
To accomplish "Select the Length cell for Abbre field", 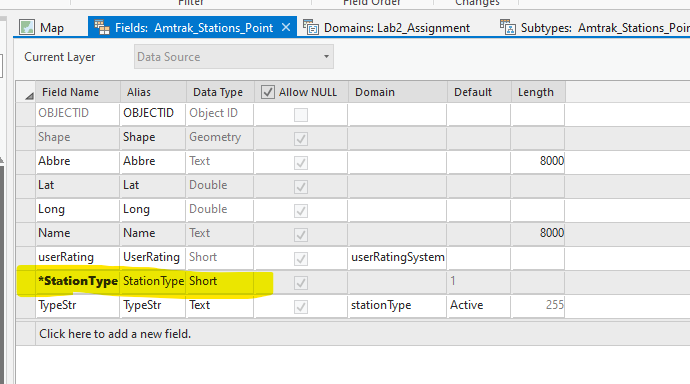I will [x=538, y=161].
